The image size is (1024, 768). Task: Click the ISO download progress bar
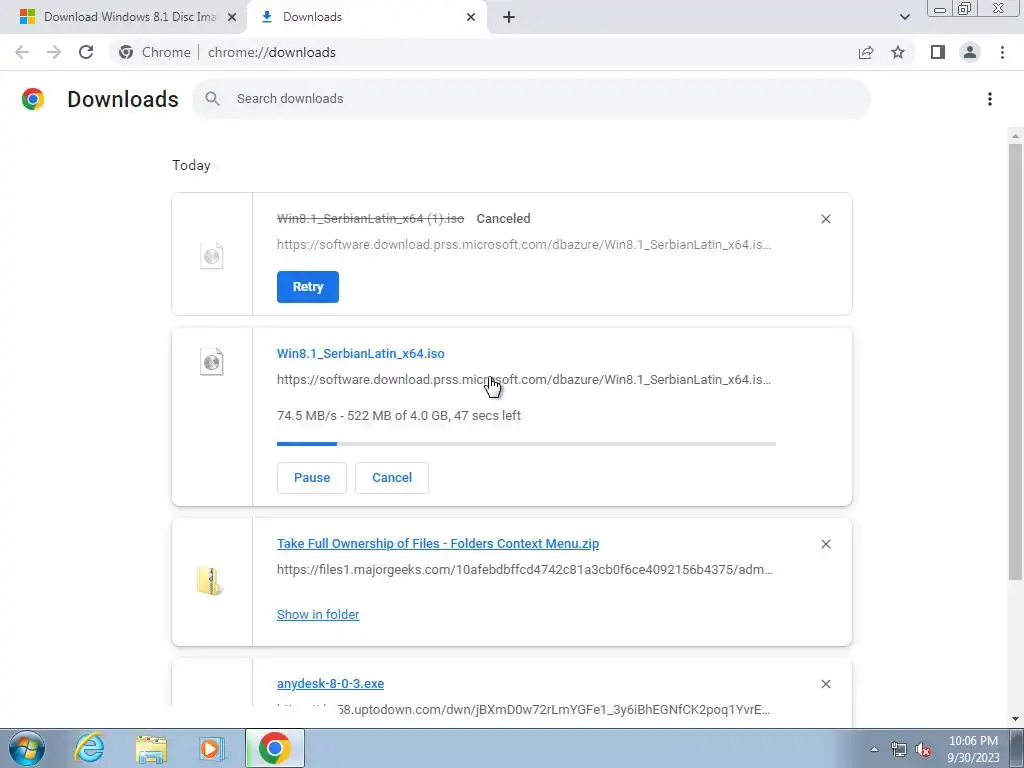tap(526, 444)
